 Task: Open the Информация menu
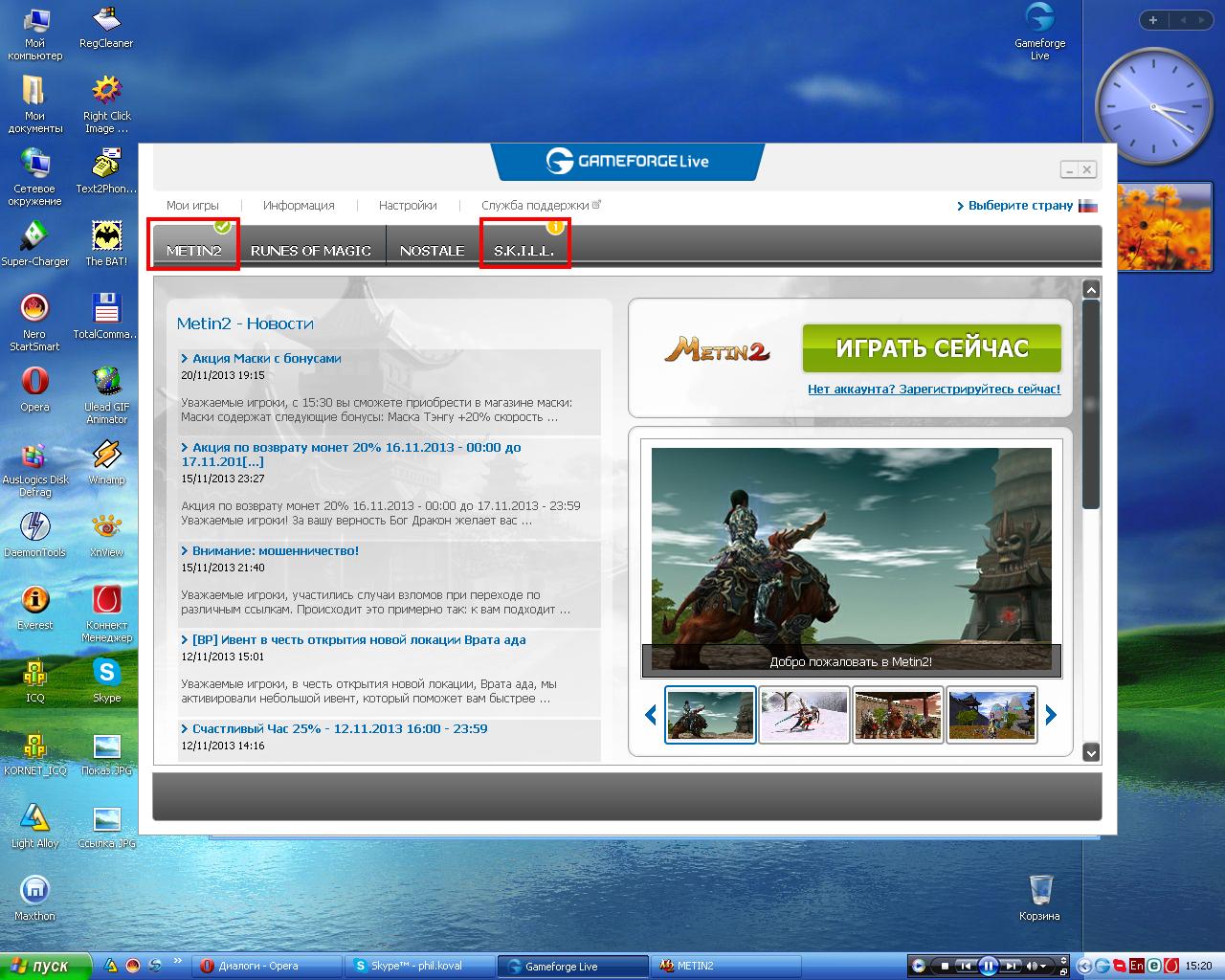click(299, 206)
